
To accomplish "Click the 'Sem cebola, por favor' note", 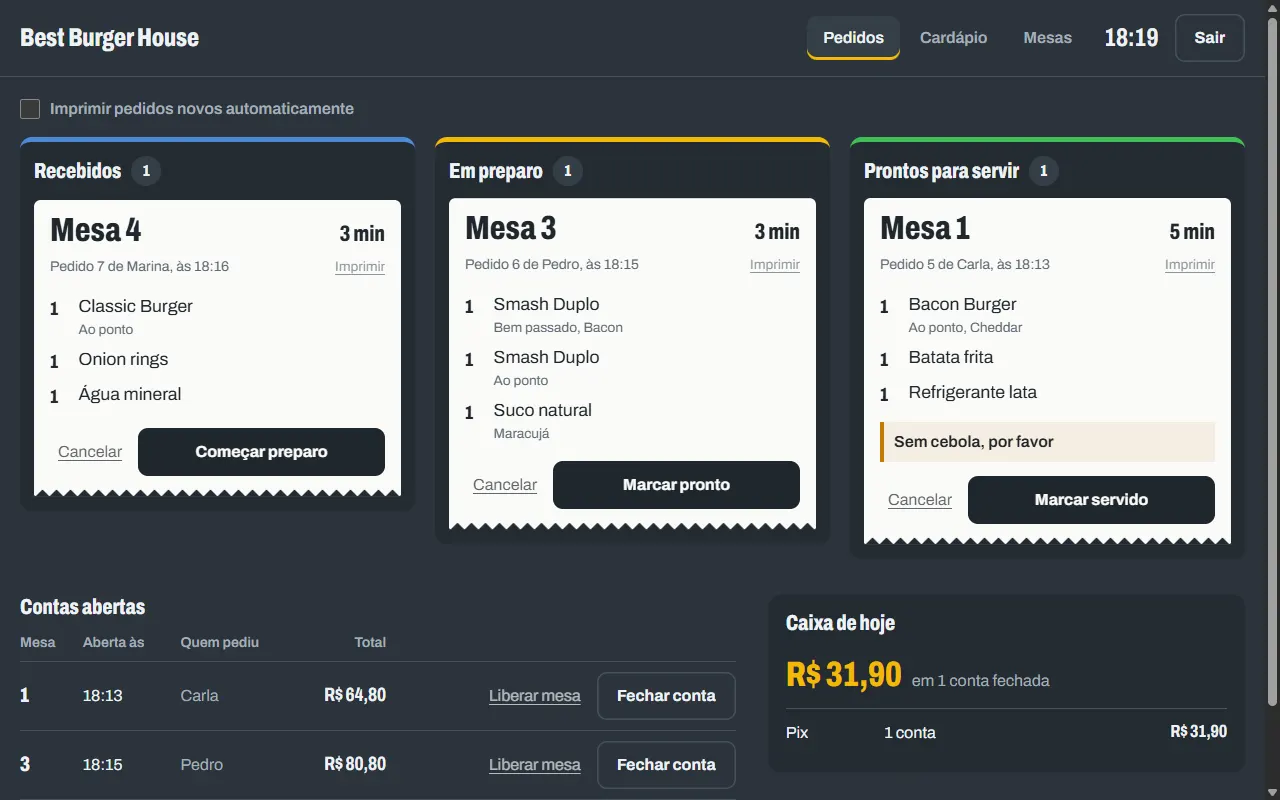I will [x=1047, y=442].
